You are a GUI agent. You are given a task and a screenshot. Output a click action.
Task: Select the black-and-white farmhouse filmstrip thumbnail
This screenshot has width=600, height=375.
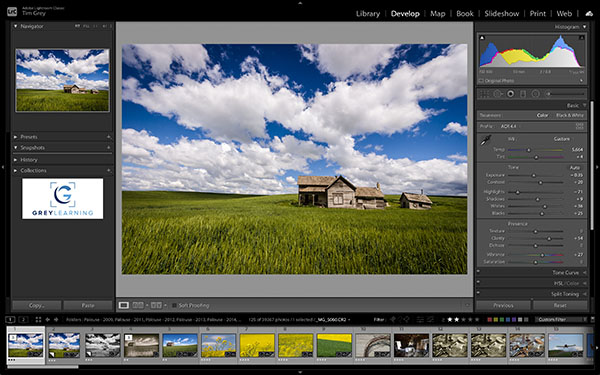103,345
